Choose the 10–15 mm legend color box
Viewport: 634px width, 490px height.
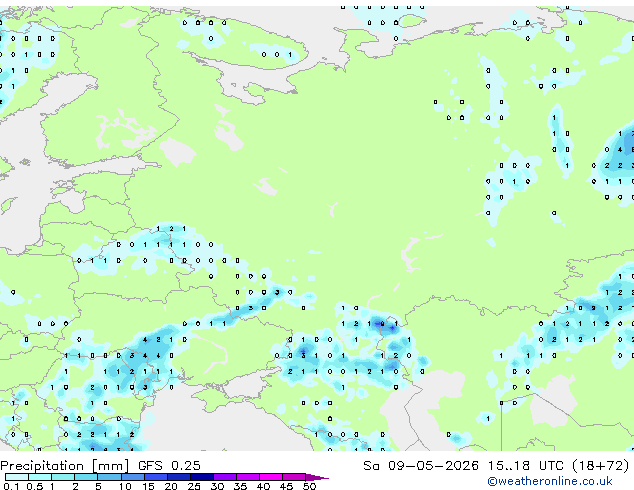tap(133, 477)
